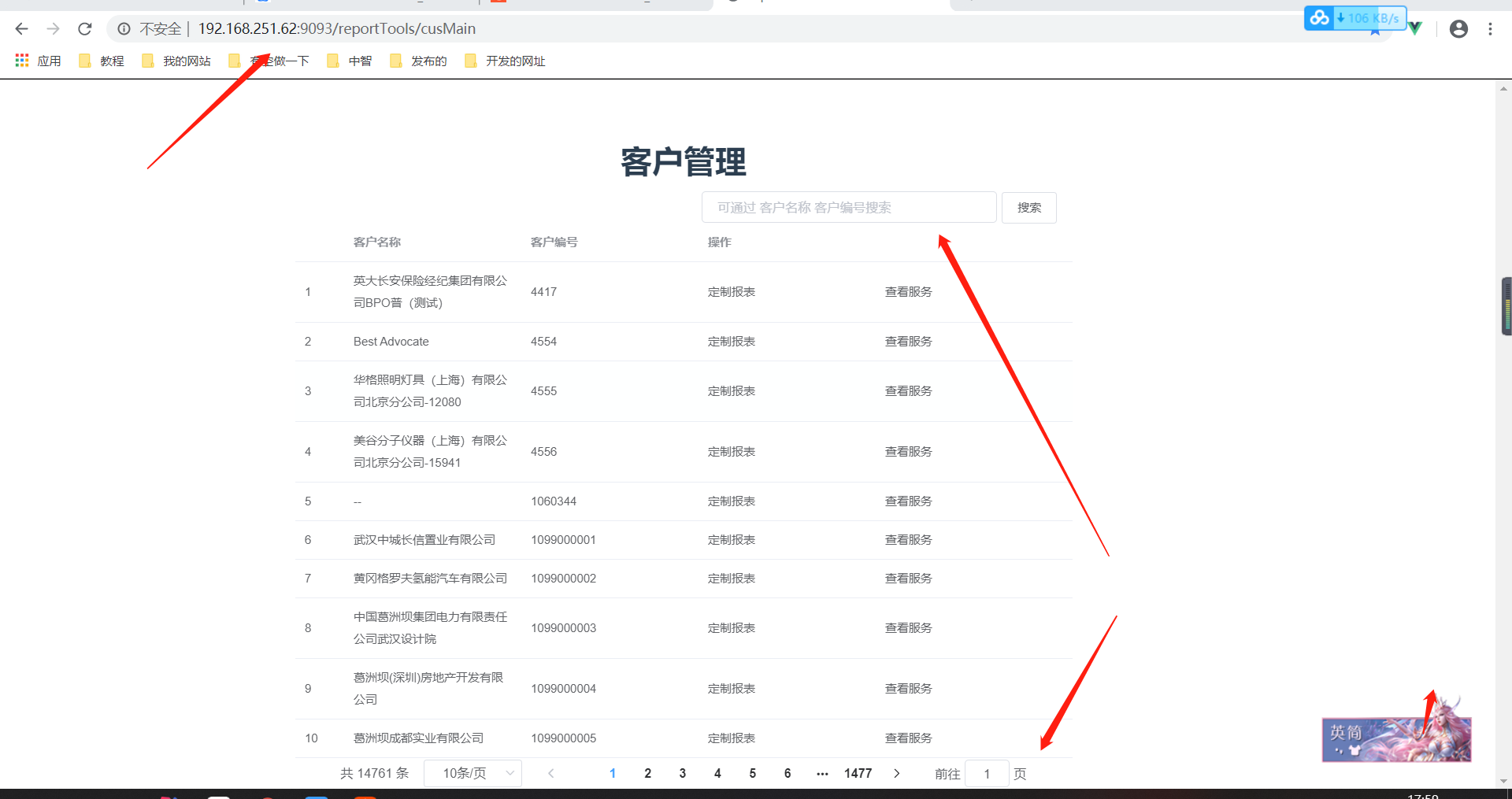The height and width of the screenshot is (799, 1512).
Task: Click the 操作 column header
Action: tap(720, 242)
